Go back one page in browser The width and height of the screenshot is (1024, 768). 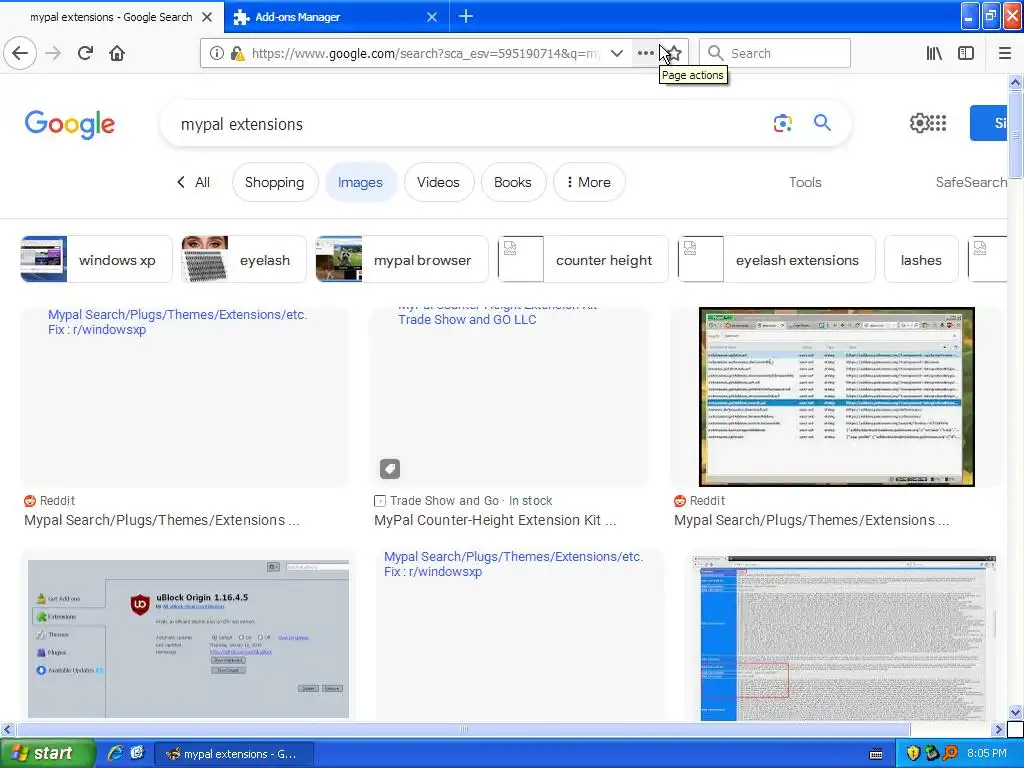20,53
